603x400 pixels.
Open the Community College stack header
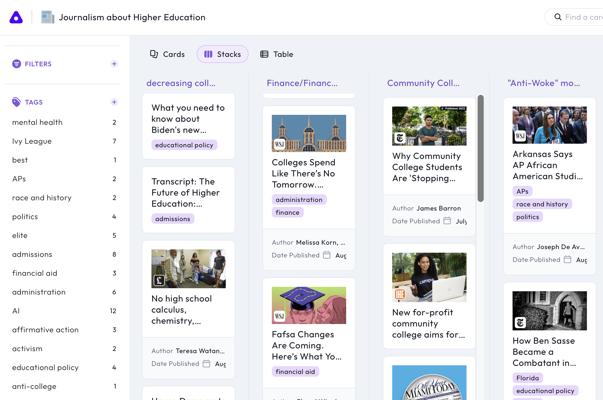pyautogui.click(x=423, y=83)
